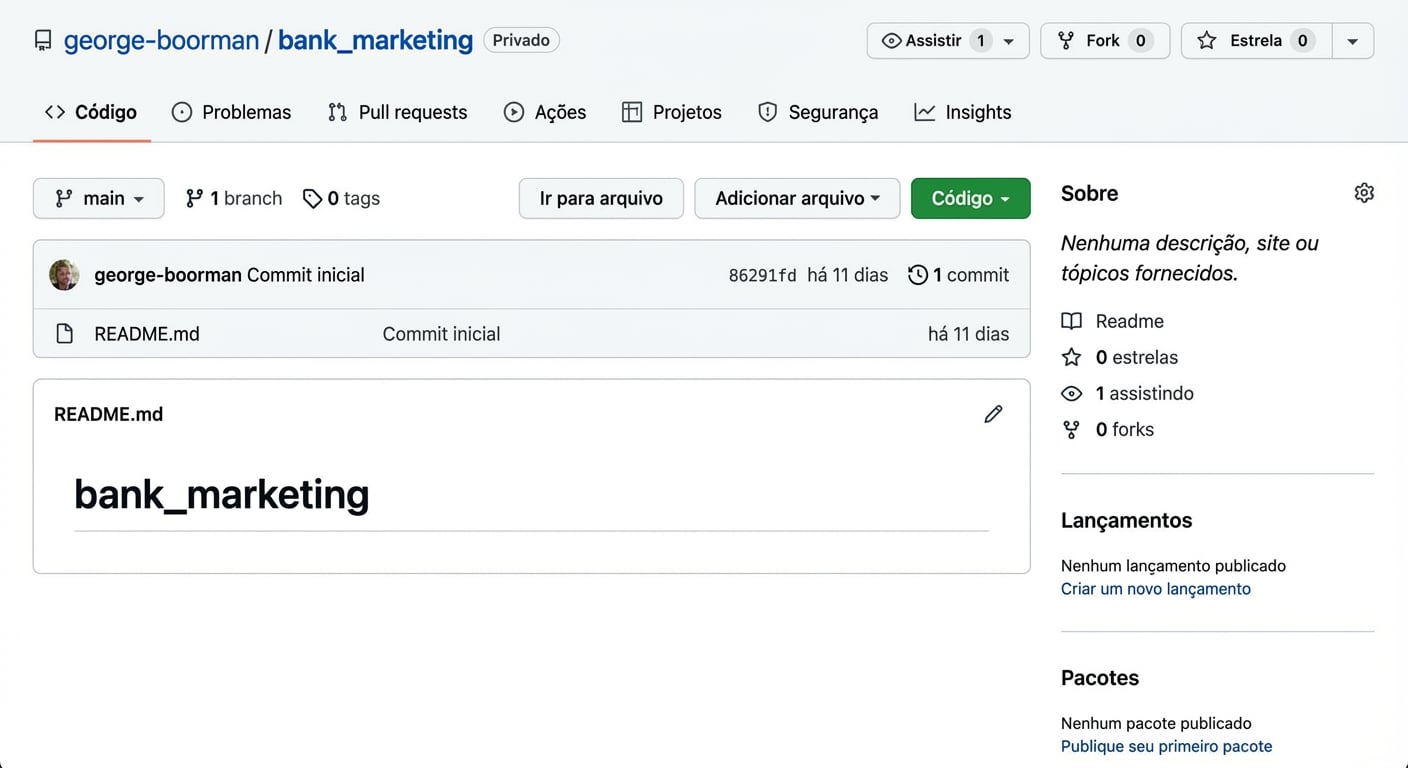
Task: Open the README.md file in file list
Action: pos(147,334)
